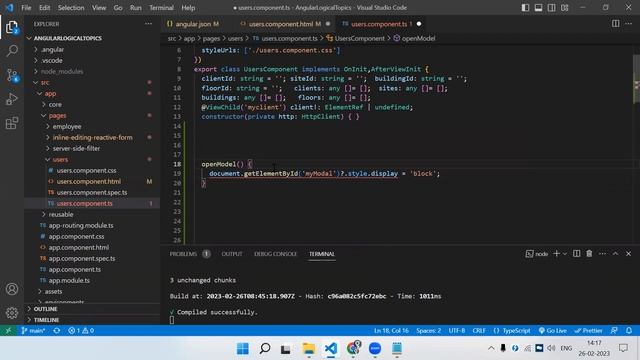640x360 pixels.
Task: Switch to users.component.html tab
Action: [x=285, y=24]
